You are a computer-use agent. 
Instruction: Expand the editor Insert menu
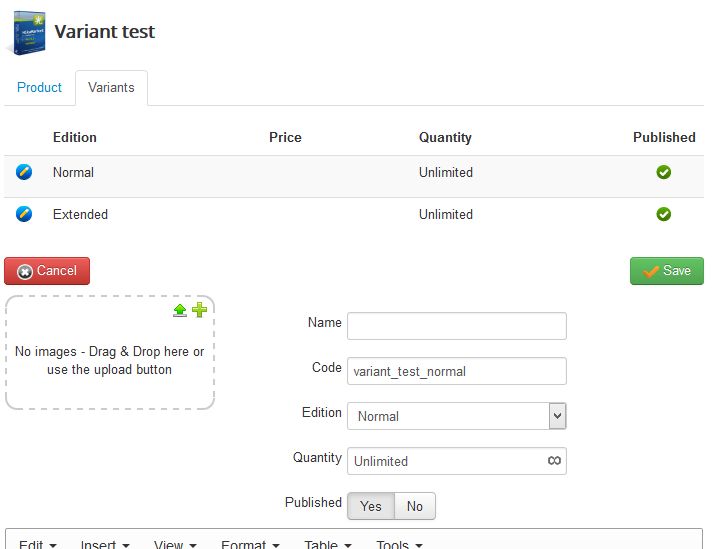105,544
